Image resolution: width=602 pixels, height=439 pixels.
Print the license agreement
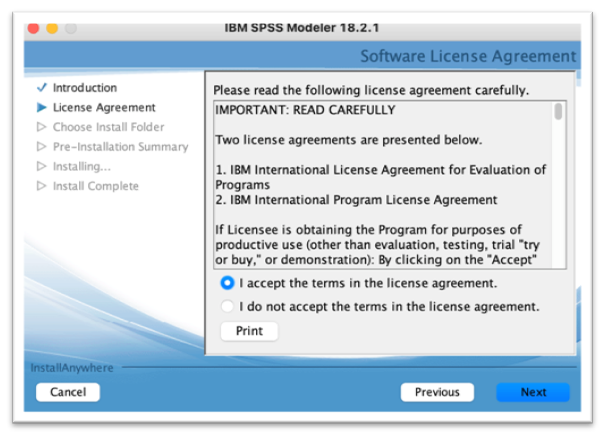point(249,331)
